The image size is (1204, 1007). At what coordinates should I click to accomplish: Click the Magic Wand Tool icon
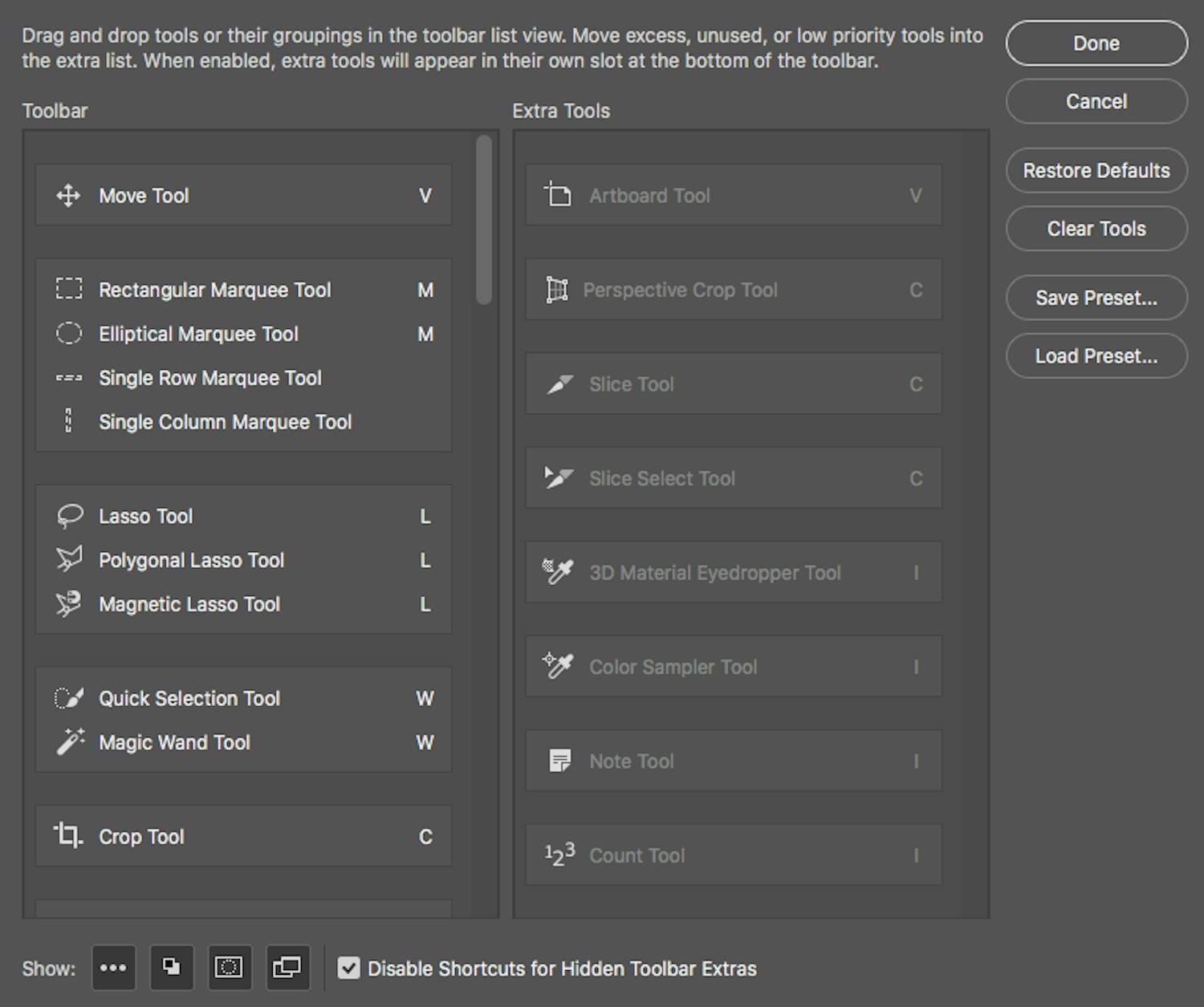70,742
